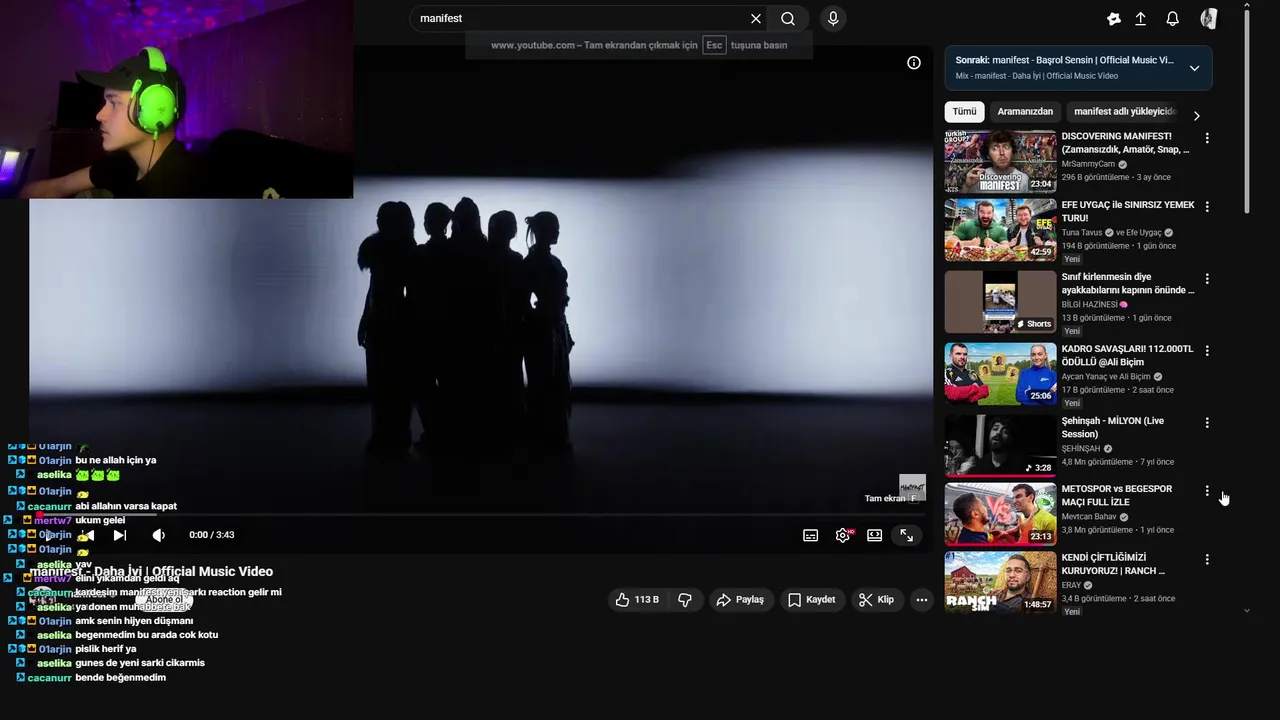Click the video progress bar
Image resolution: width=1280 pixels, height=720 pixels.
(x=481, y=516)
